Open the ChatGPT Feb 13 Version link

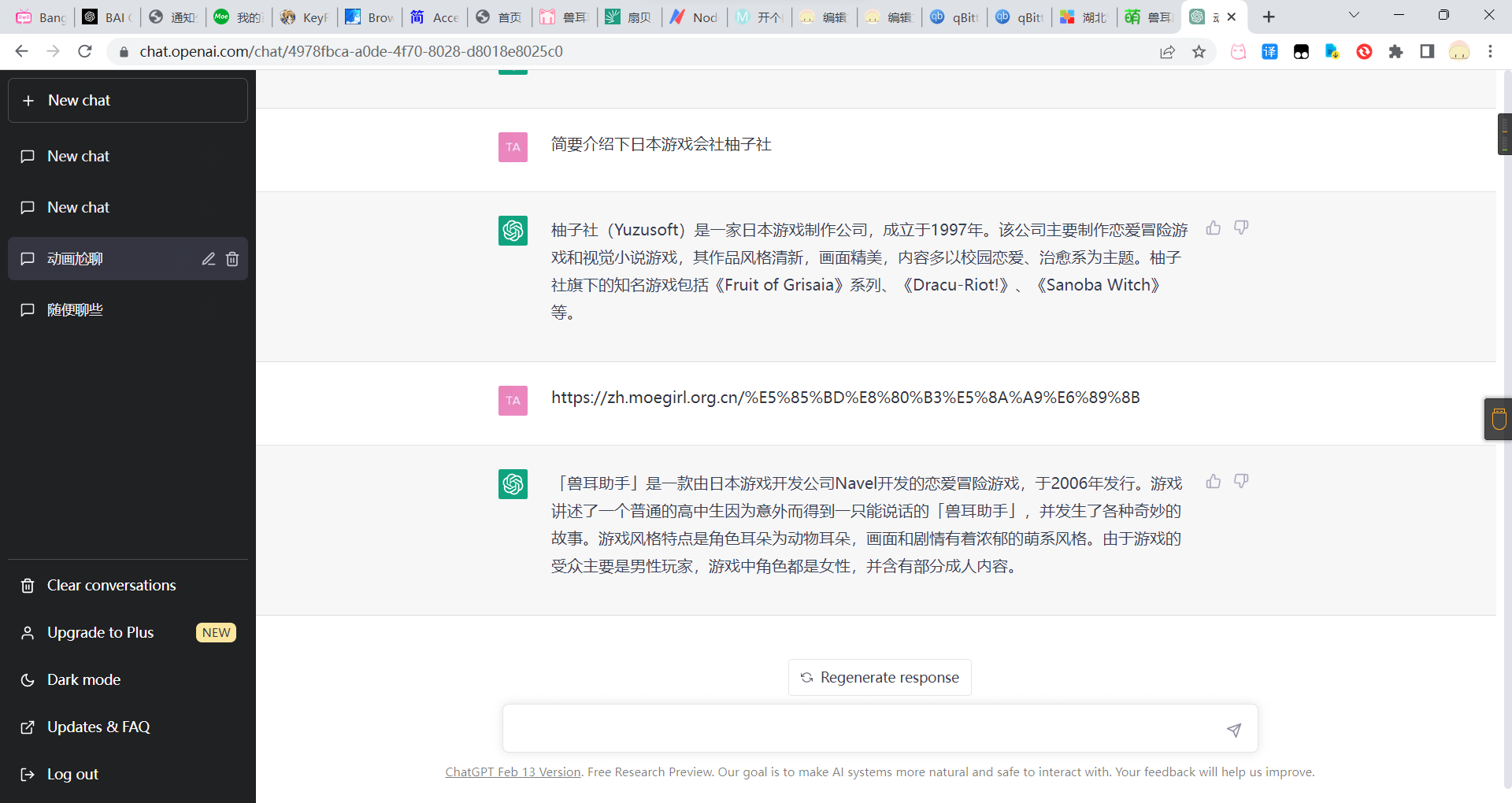[x=513, y=772]
